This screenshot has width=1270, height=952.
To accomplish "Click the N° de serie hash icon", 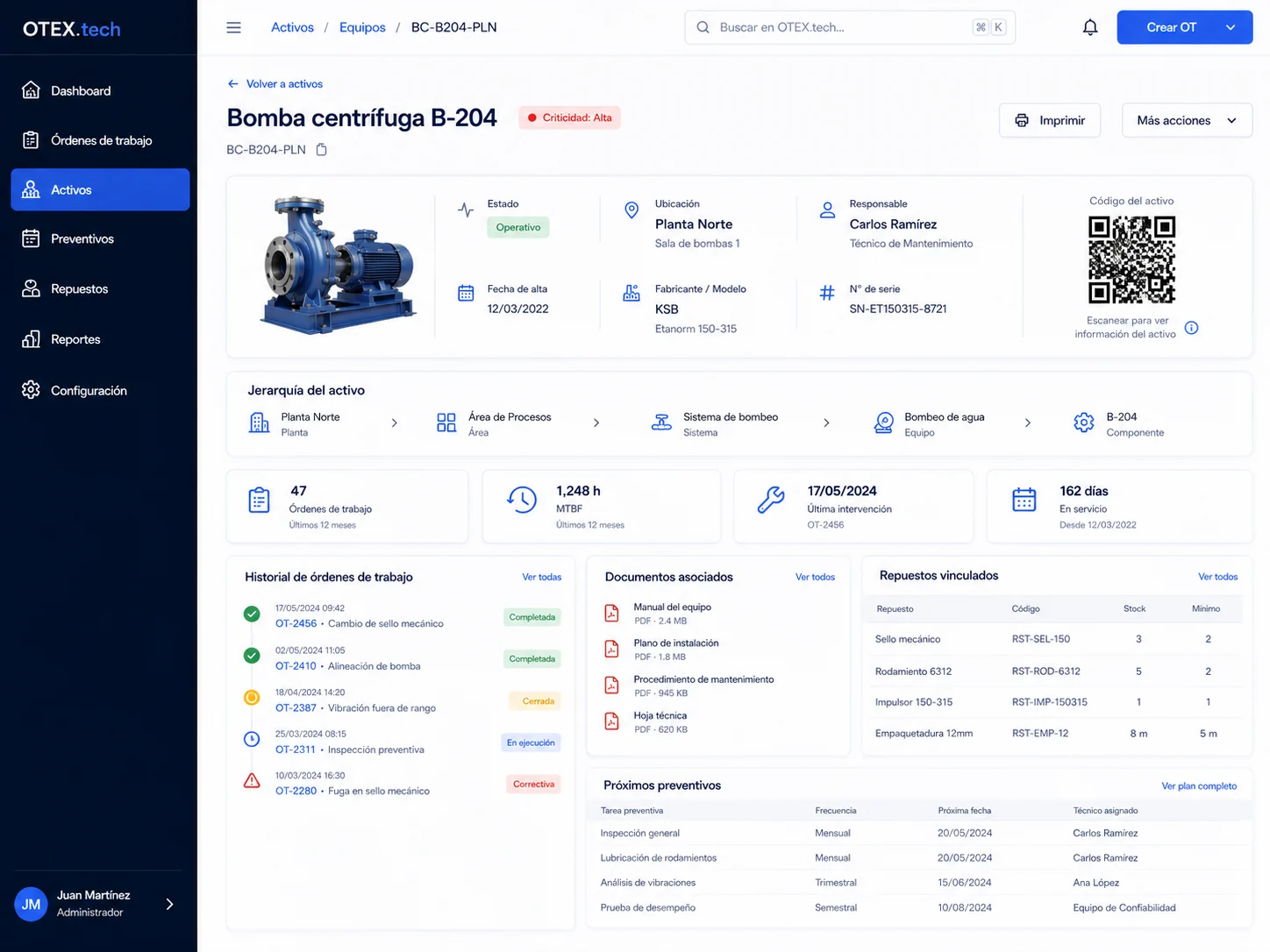I will 827,293.
